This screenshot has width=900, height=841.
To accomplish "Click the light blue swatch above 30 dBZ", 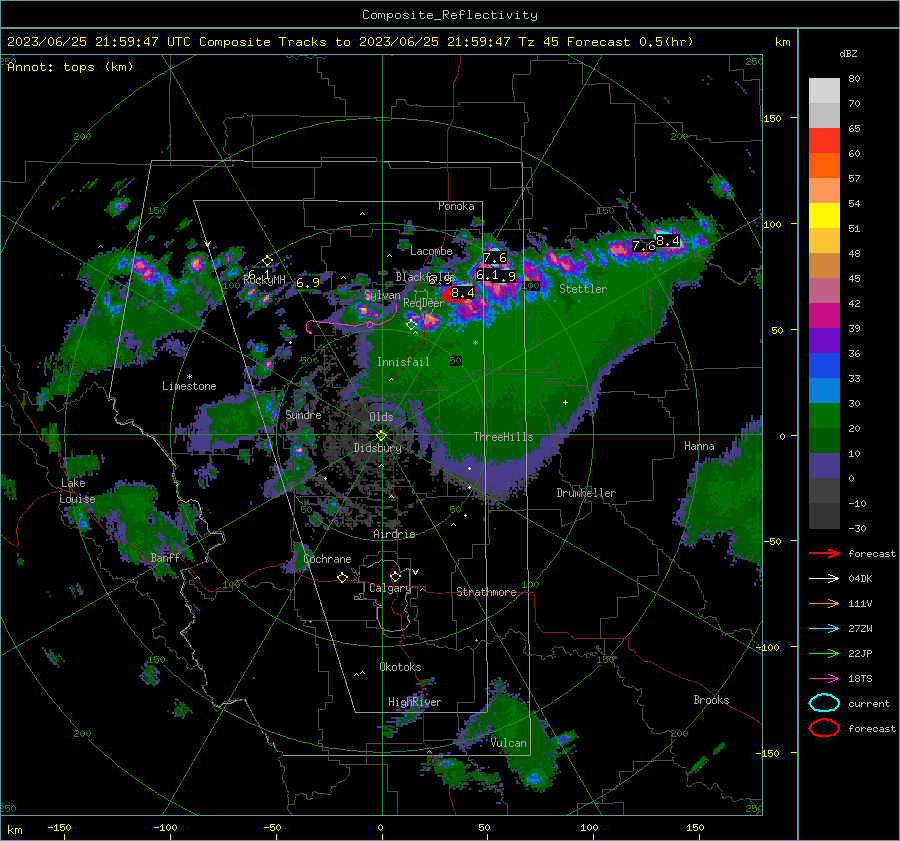I will [x=824, y=390].
